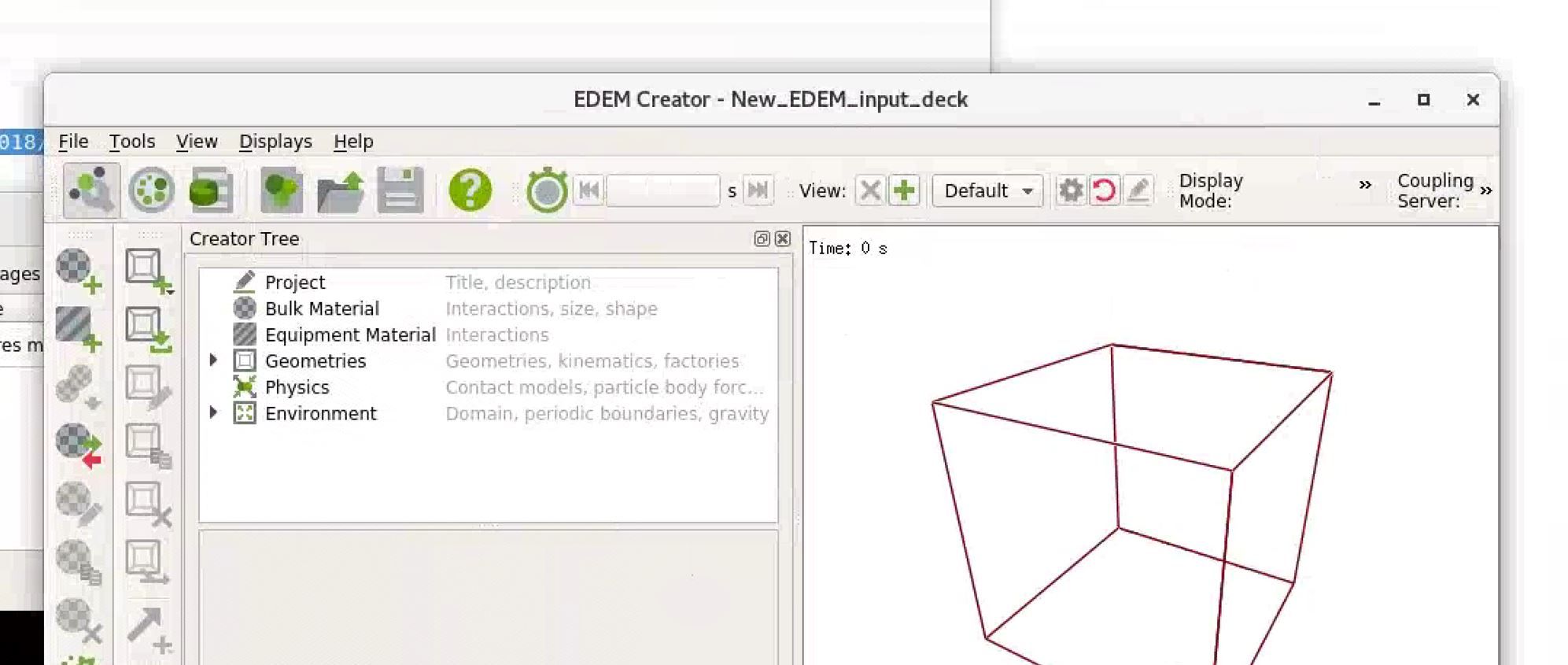
Task: Click the open folder toolbar icon
Action: (x=340, y=190)
